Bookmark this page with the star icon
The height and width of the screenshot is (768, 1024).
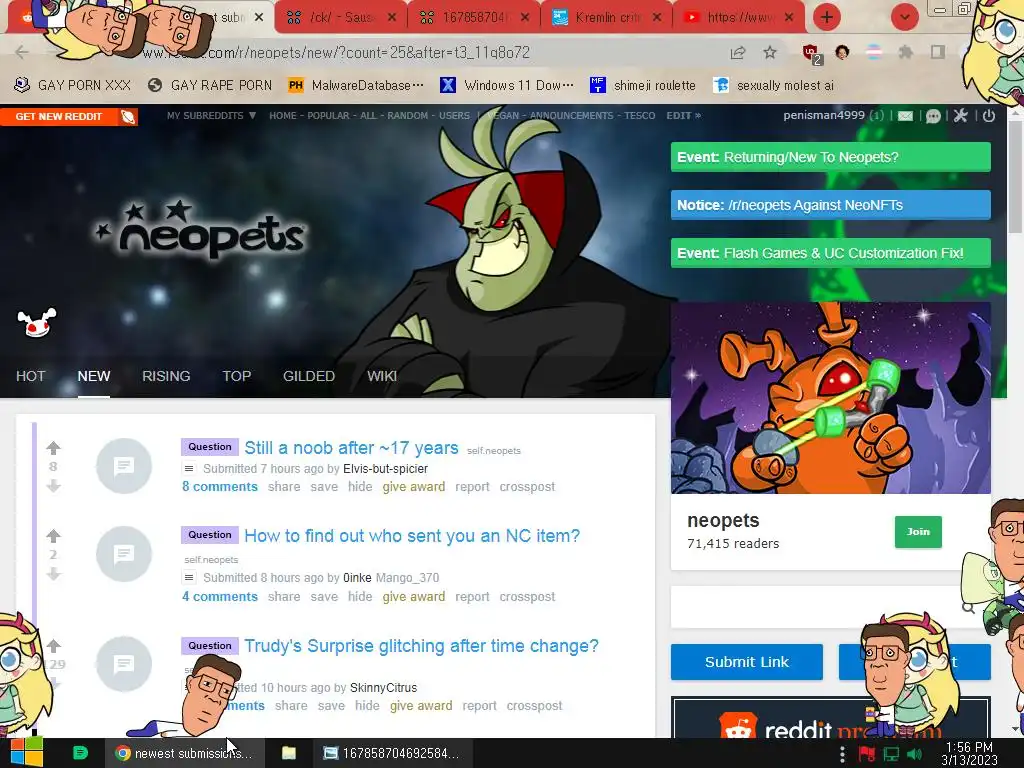(770, 52)
